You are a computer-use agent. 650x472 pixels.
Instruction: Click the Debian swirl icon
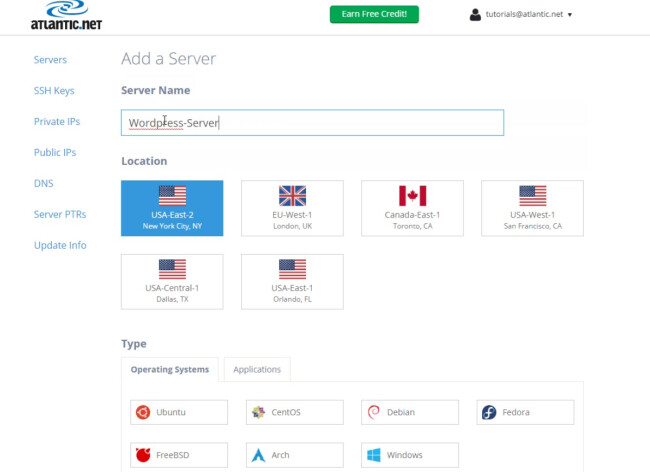(x=374, y=412)
